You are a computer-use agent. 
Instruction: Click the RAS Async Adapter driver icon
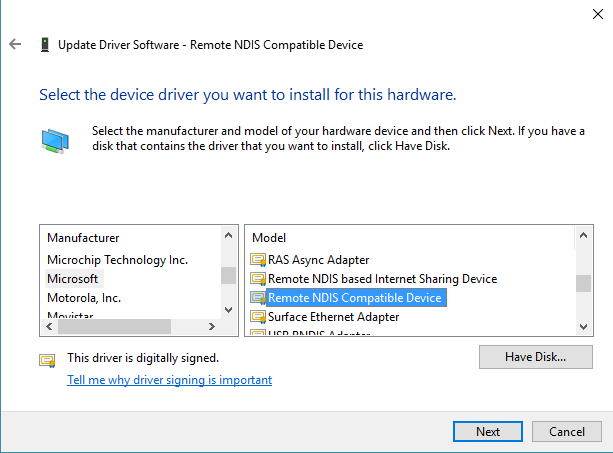(x=258, y=260)
